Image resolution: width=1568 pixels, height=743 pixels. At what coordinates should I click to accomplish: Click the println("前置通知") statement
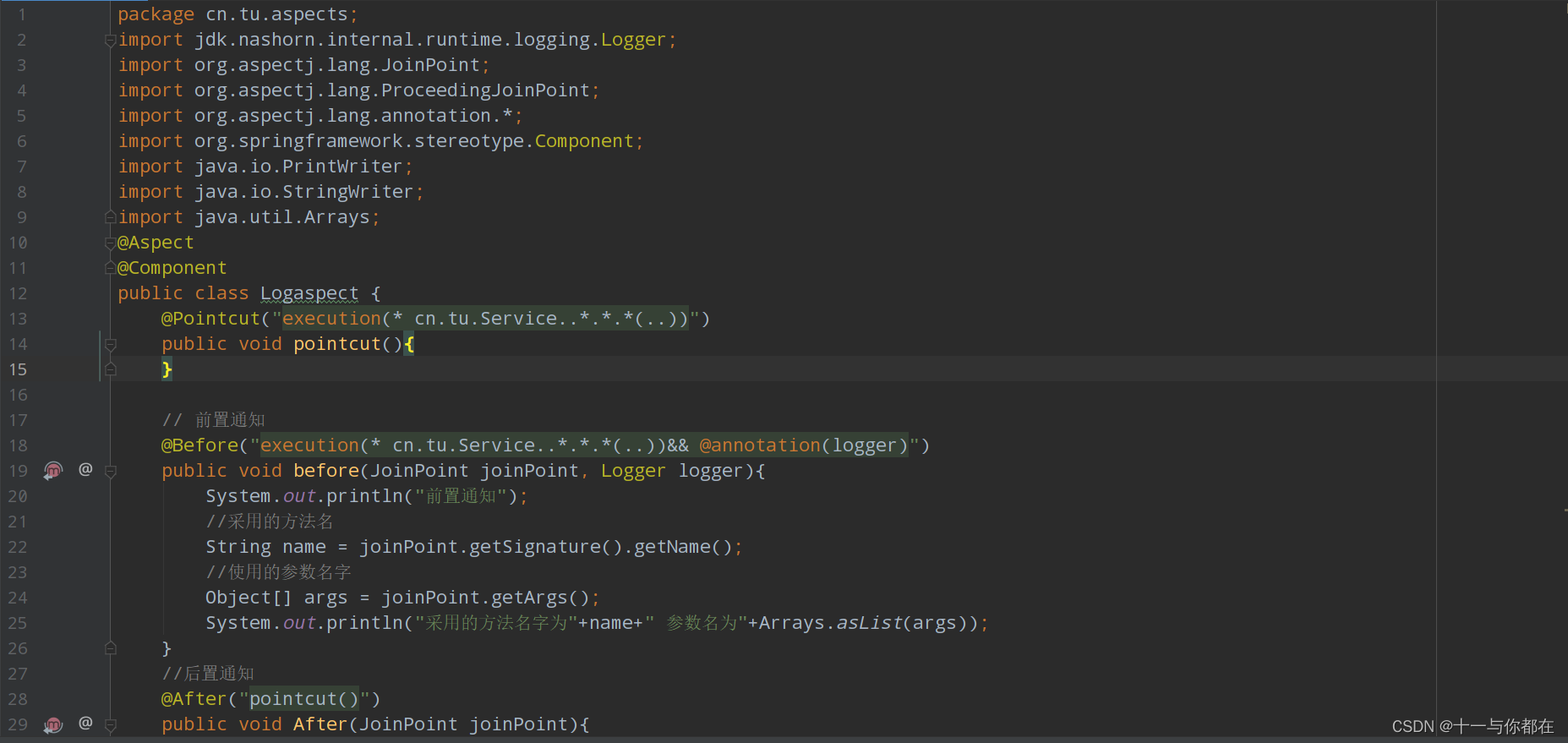pyautogui.click(x=367, y=496)
